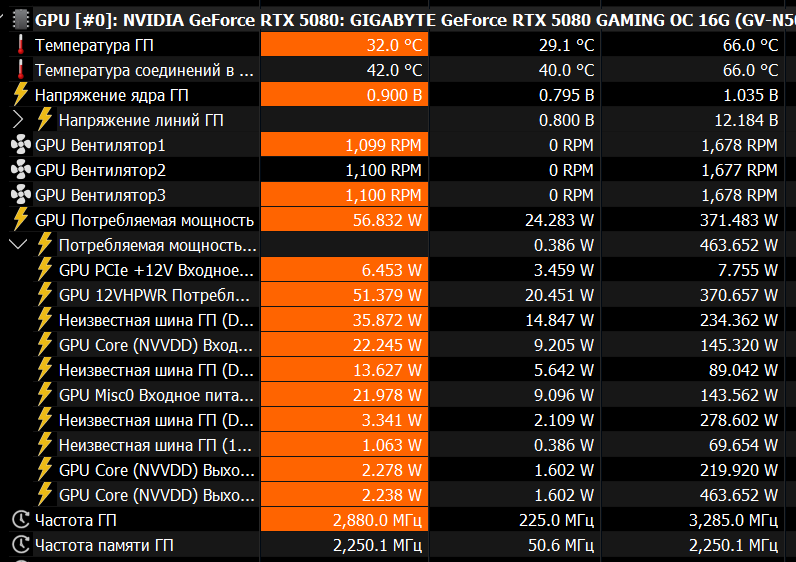Expand the Напряжение линий ГП group
The width and height of the screenshot is (796, 562).
point(18,120)
